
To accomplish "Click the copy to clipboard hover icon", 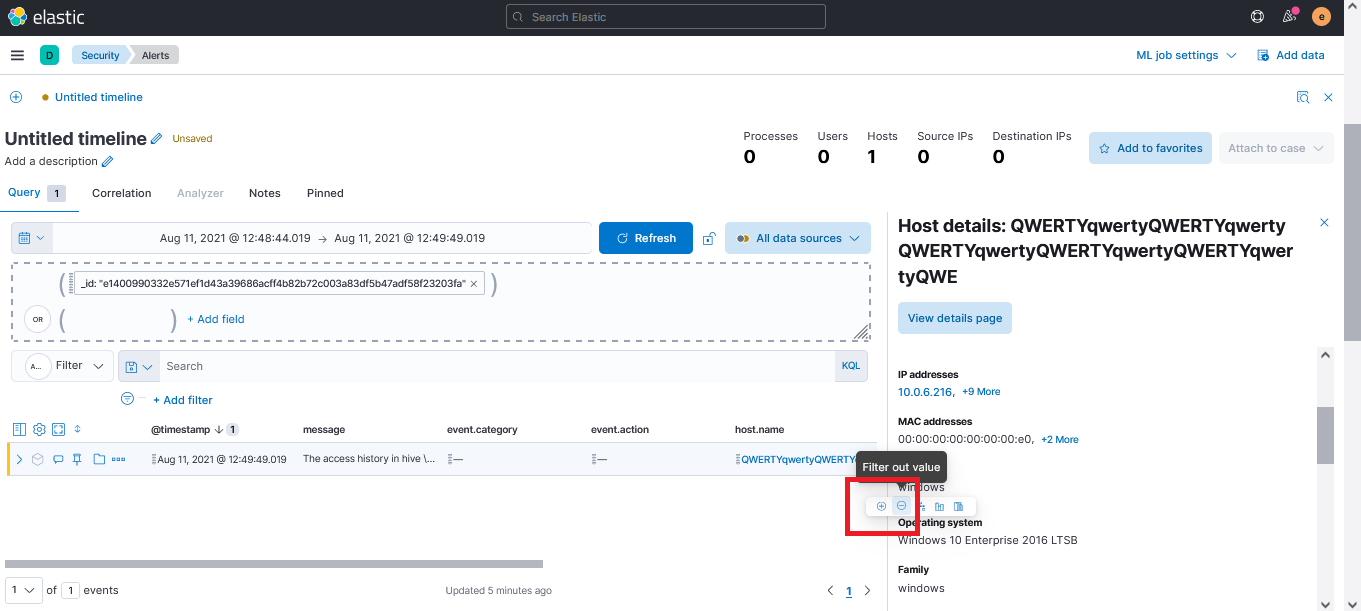I will [x=958, y=506].
